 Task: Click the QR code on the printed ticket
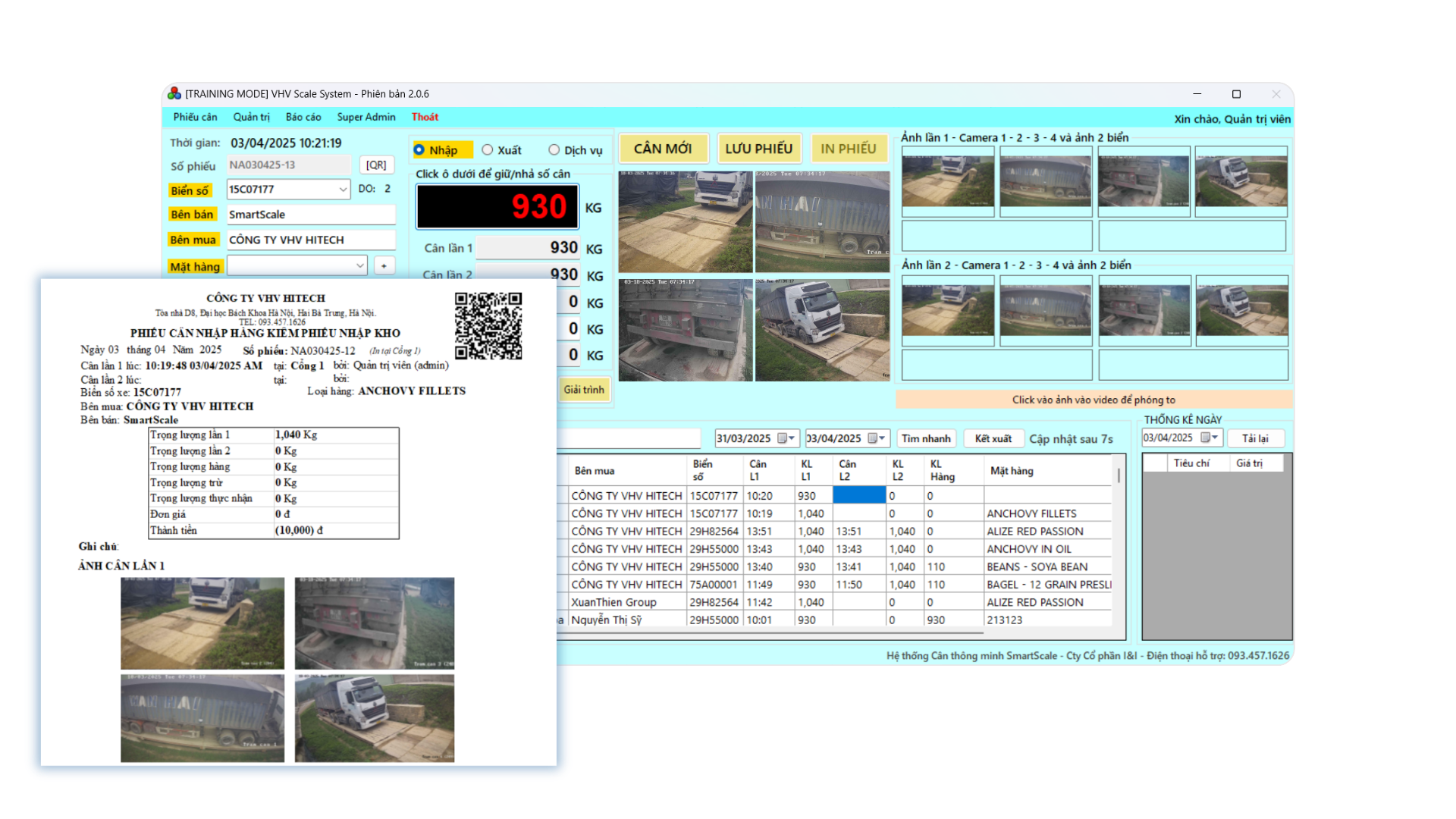click(488, 326)
